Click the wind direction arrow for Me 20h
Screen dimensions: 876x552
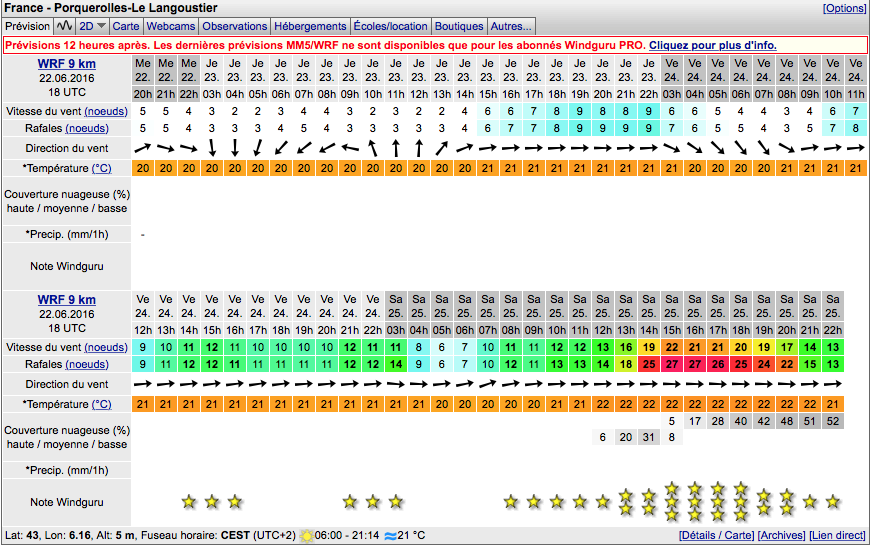(x=143, y=149)
